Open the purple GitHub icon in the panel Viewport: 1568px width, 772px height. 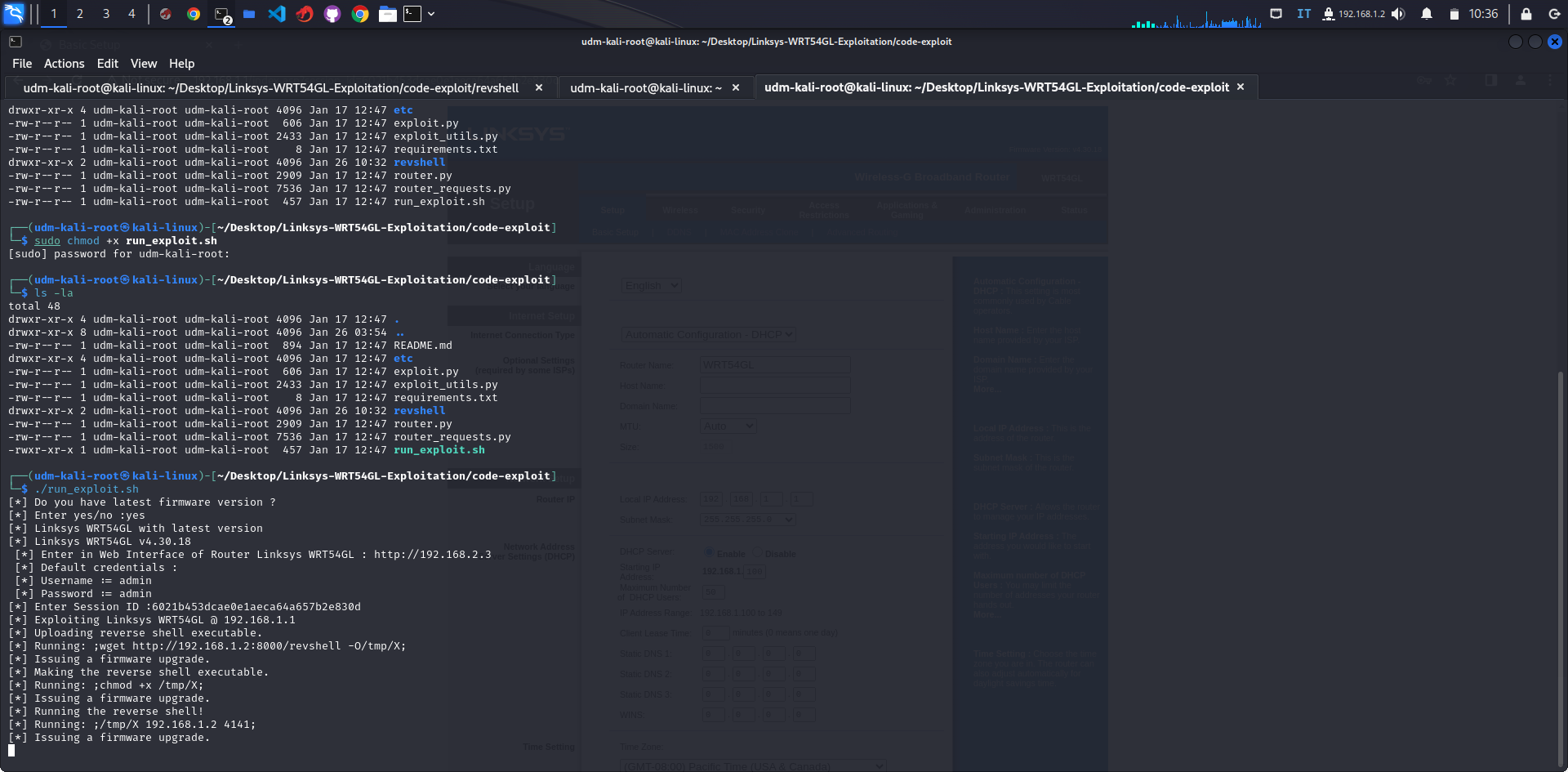coord(332,14)
